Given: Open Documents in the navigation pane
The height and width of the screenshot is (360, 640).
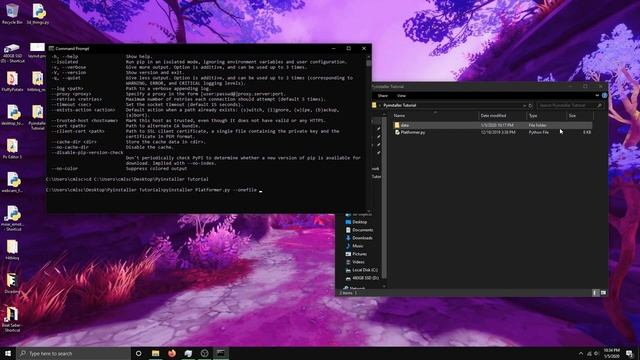Looking at the screenshot, I should coord(359,230).
